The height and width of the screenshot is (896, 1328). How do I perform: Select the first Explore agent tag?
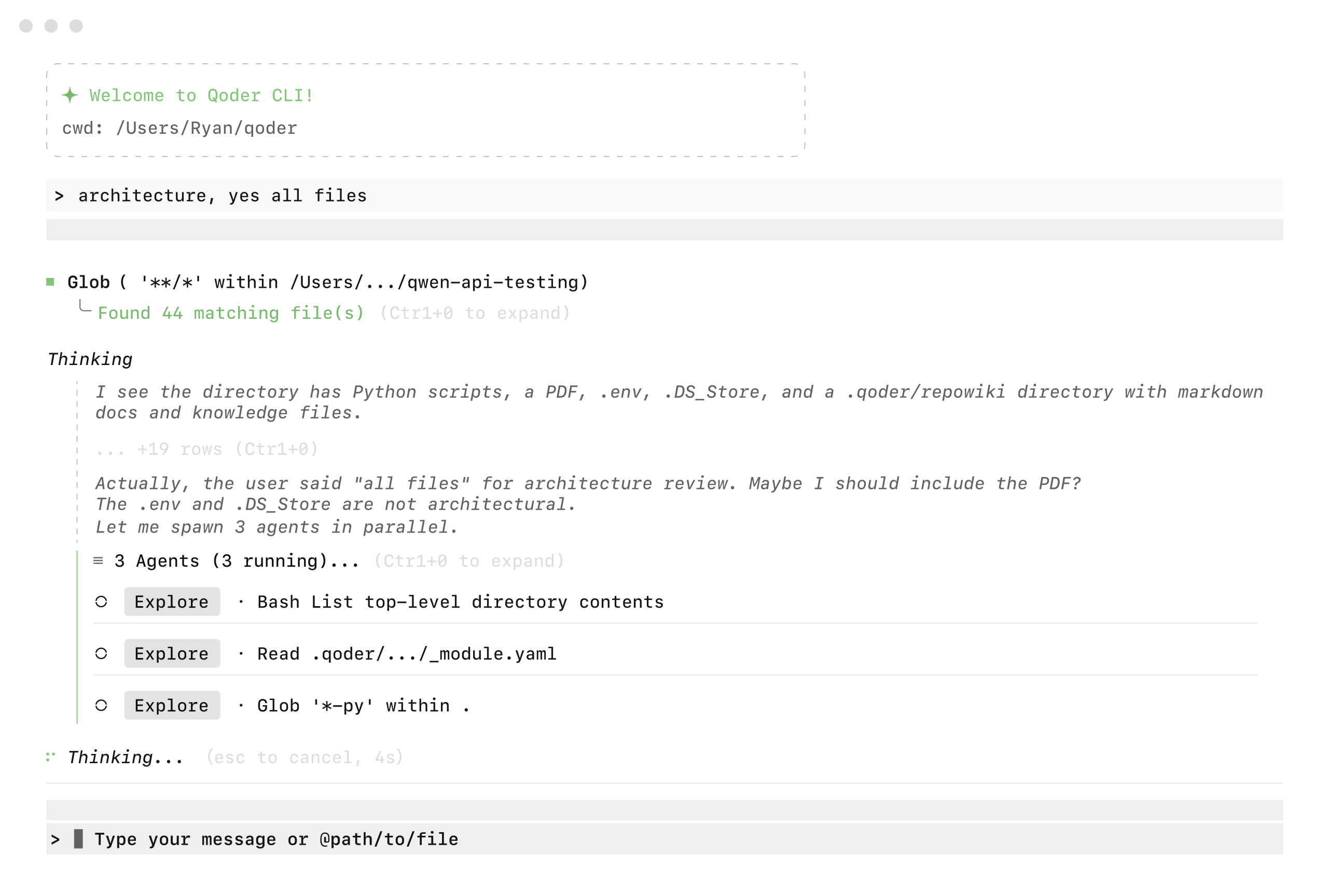tap(172, 601)
